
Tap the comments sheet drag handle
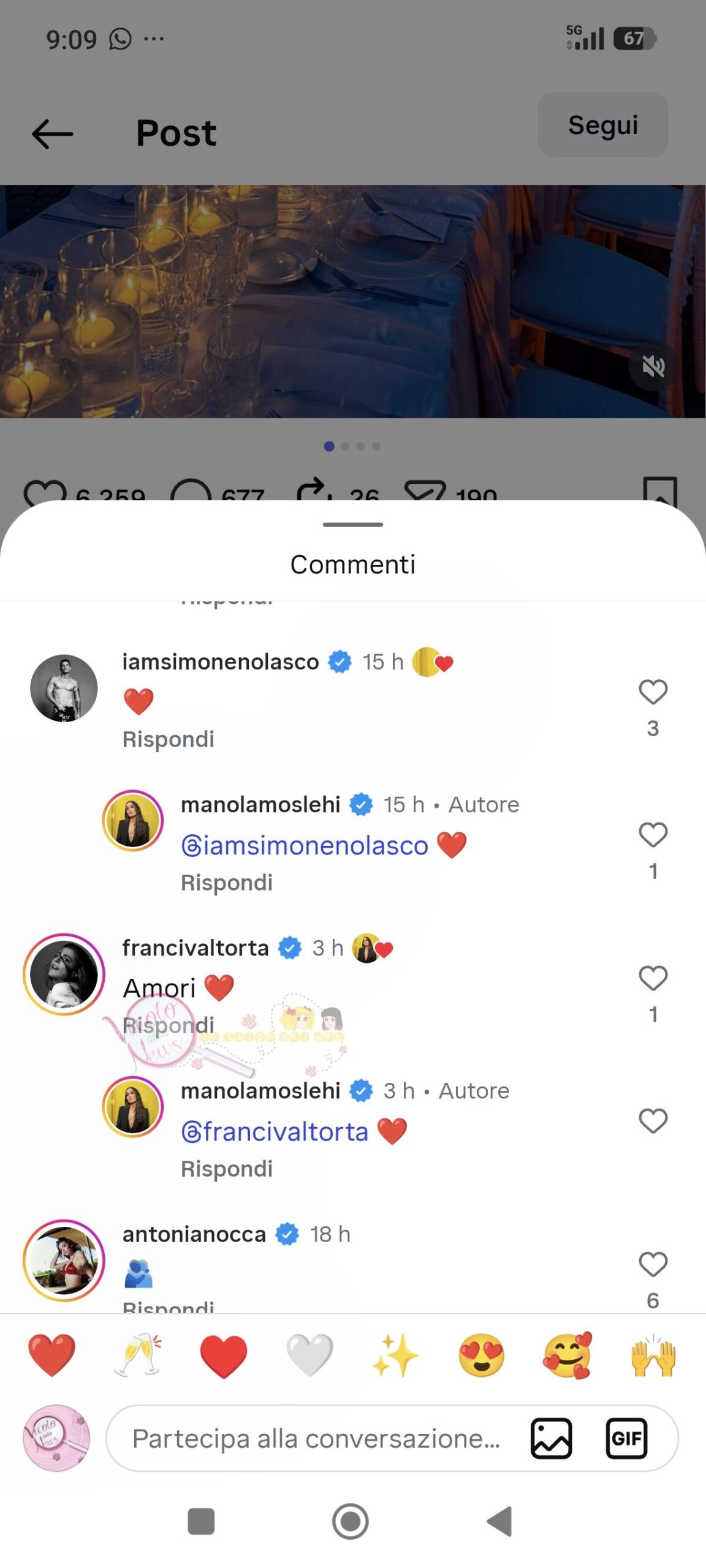353,525
